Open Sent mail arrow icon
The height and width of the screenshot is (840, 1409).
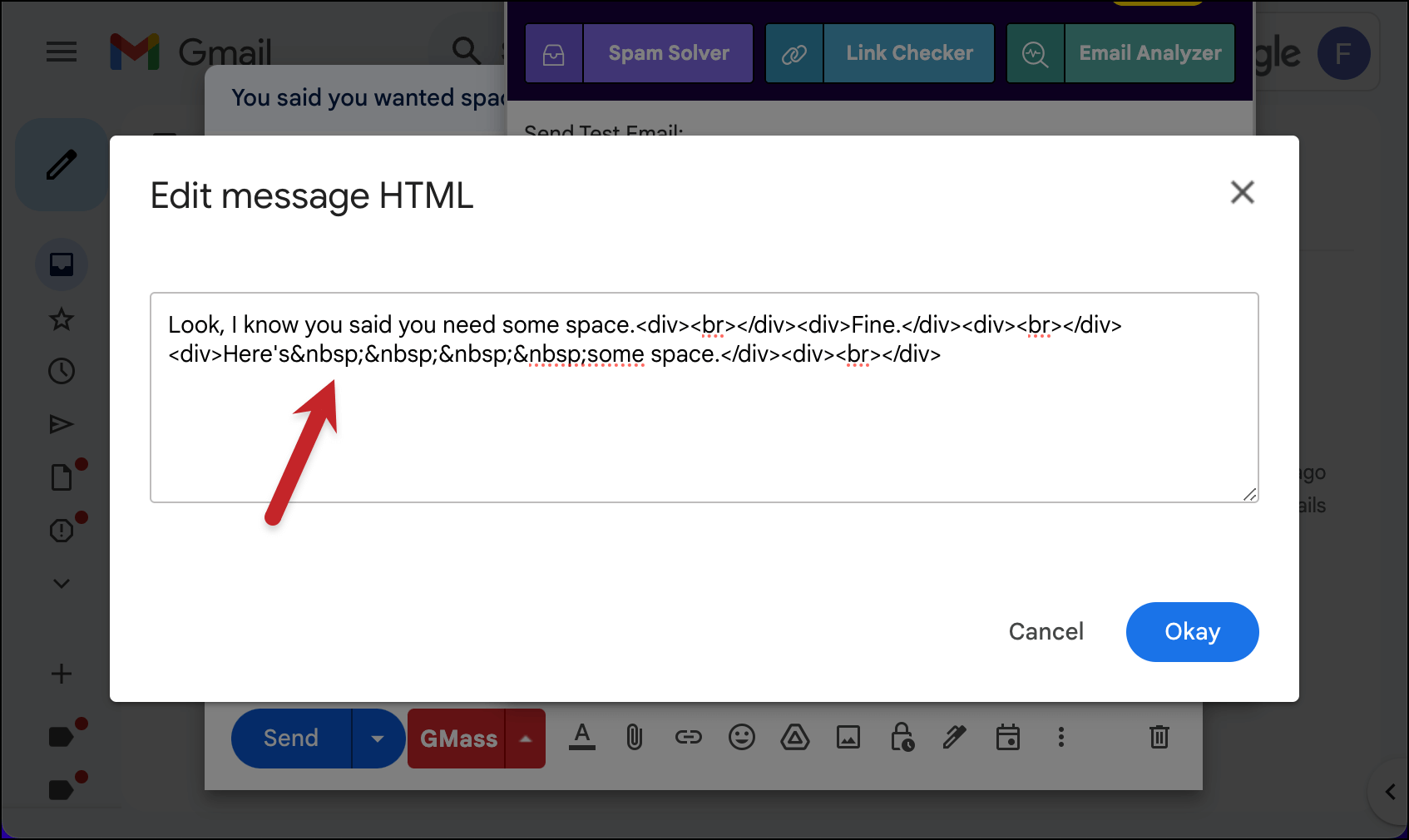[x=62, y=424]
